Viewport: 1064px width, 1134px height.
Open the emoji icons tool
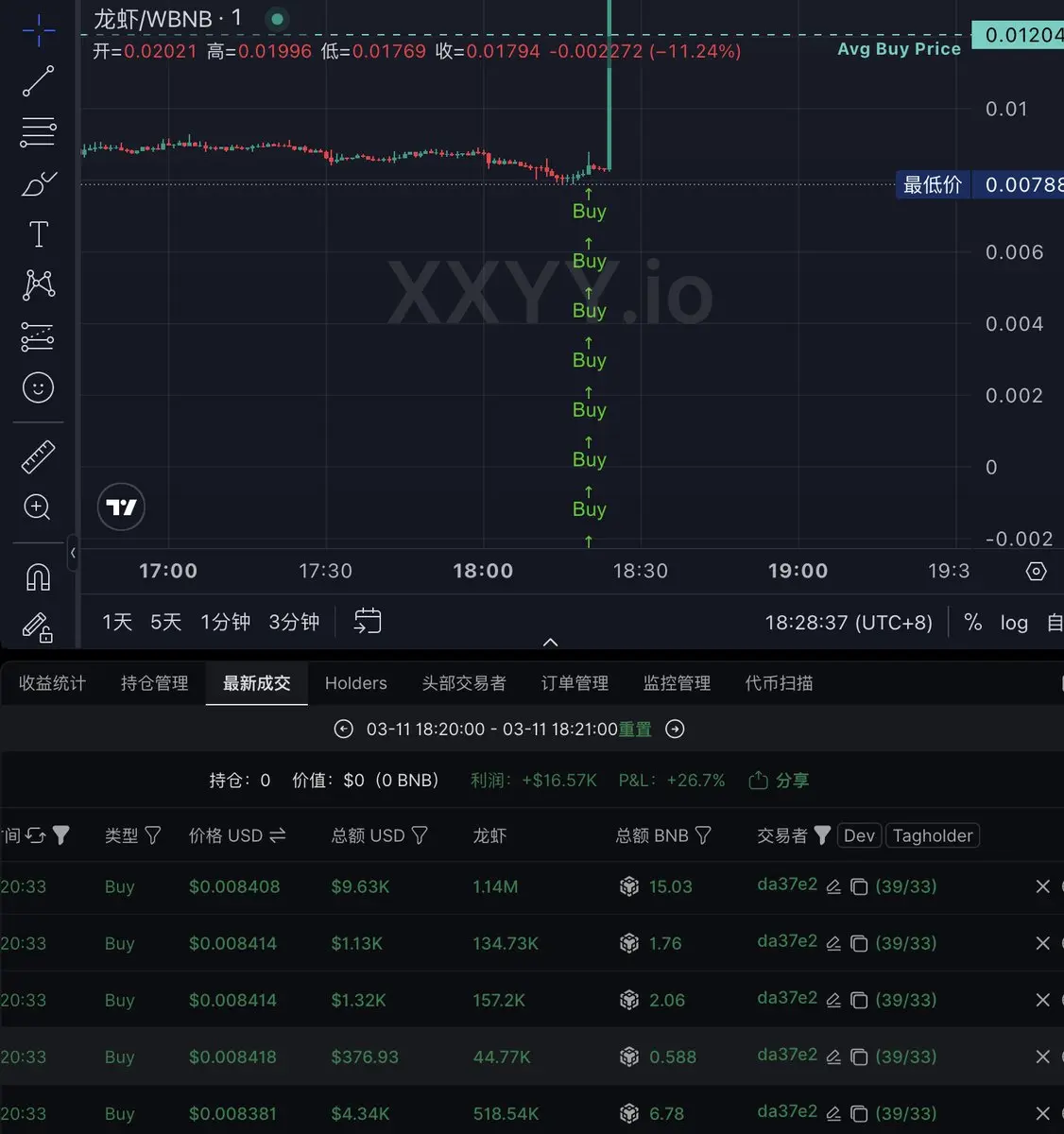tap(39, 387)
